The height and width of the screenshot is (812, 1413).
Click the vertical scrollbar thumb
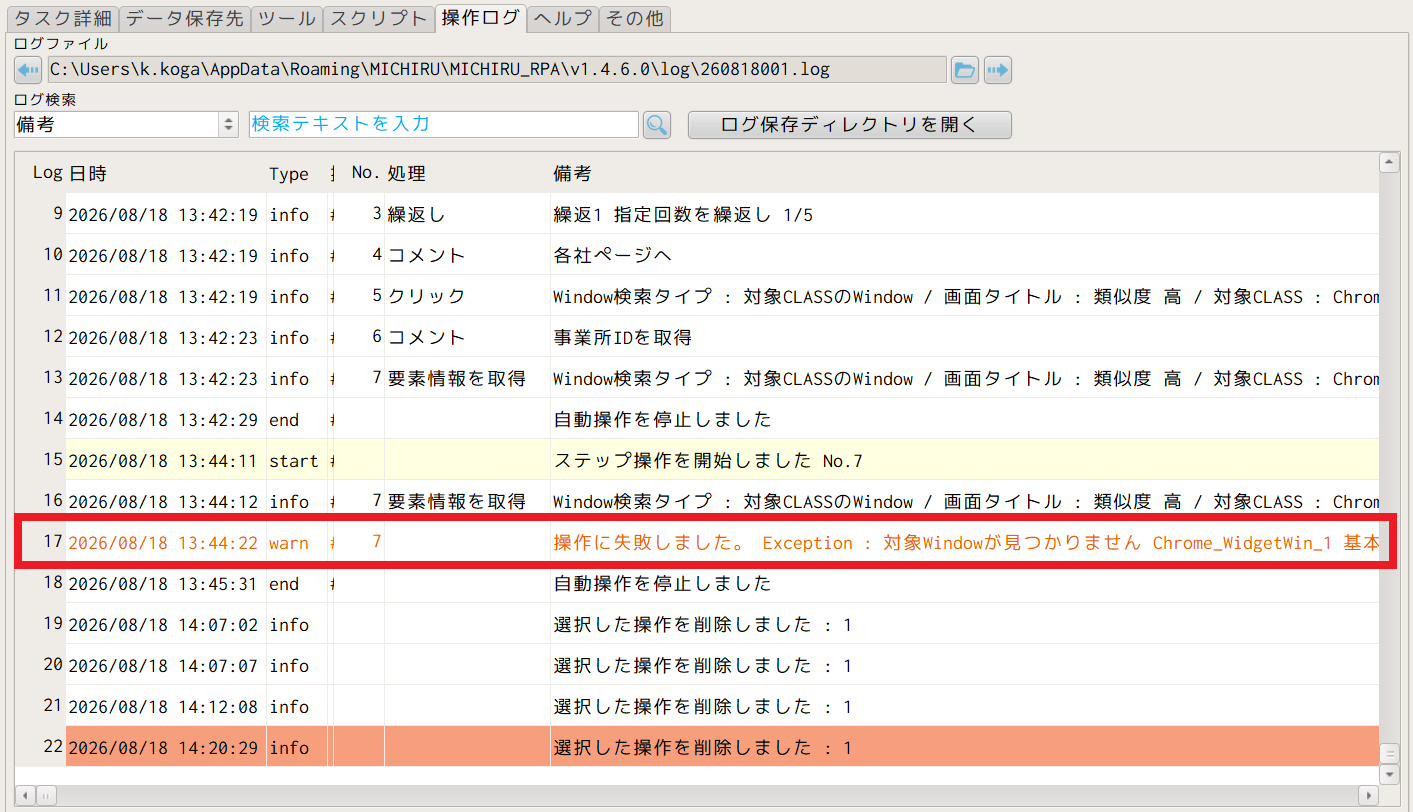1389,753
